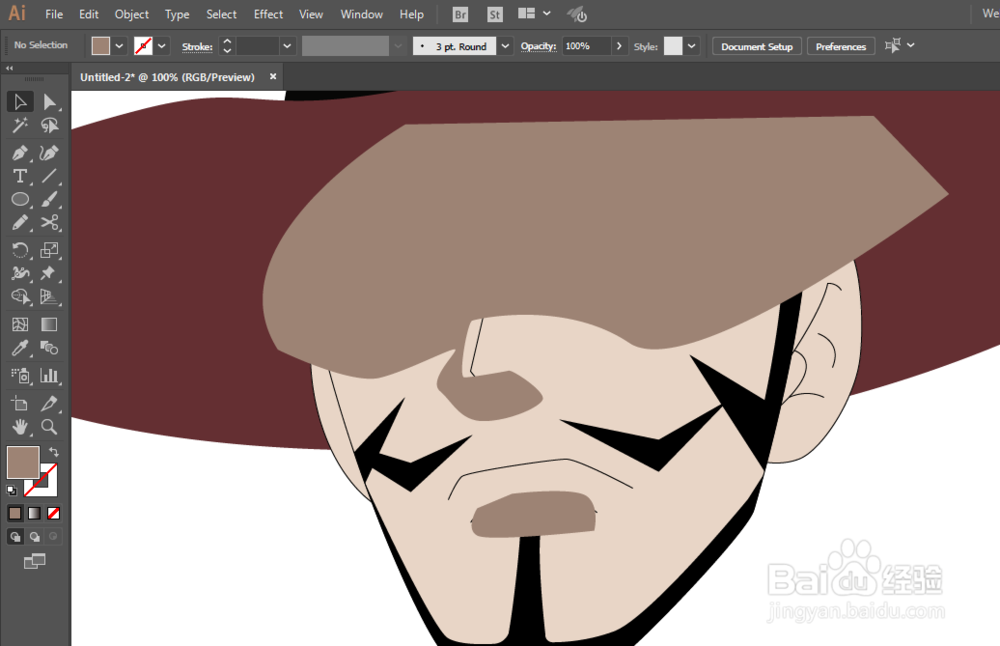This screenshot has height=646, width=1000.
Task: Open the arrange documents dropdown
Action: pos(547,13)
